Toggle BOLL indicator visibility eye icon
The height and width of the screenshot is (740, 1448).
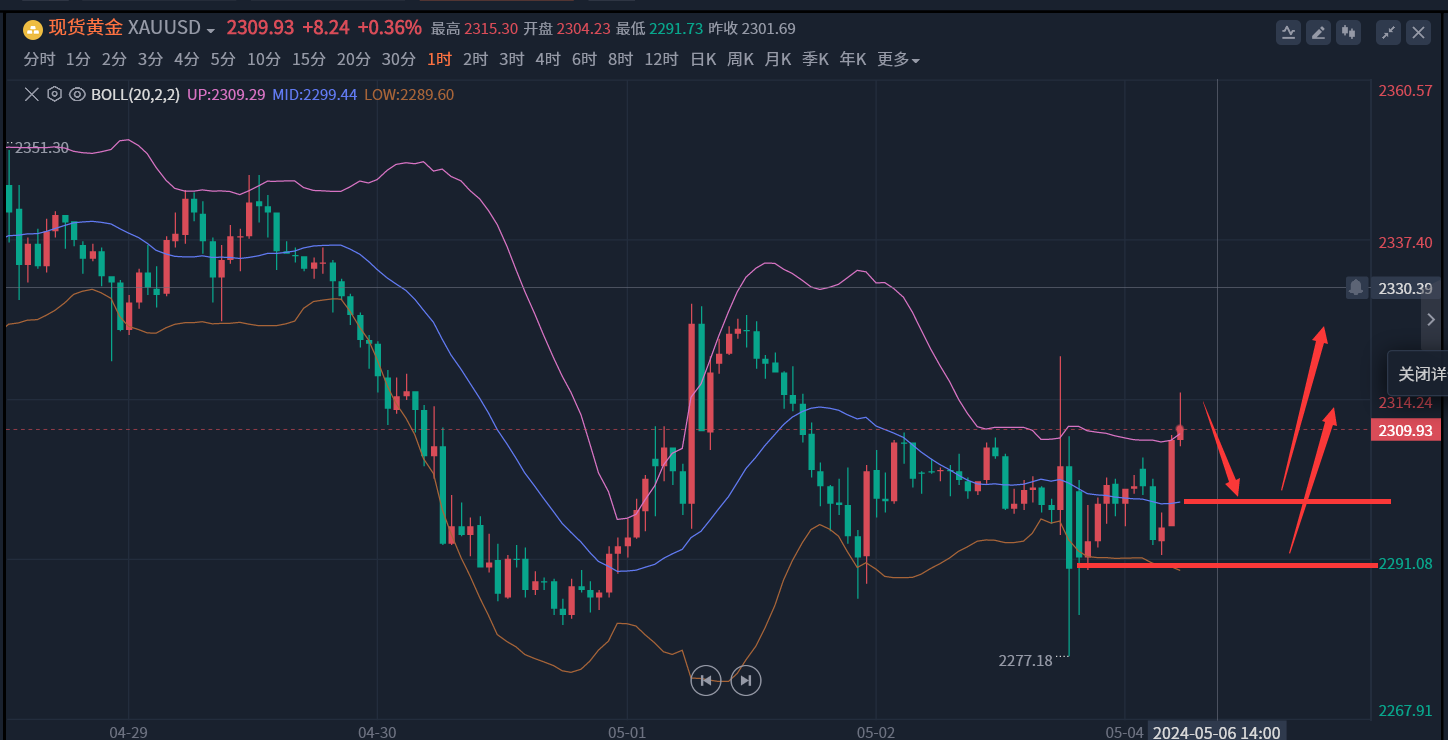76,95
